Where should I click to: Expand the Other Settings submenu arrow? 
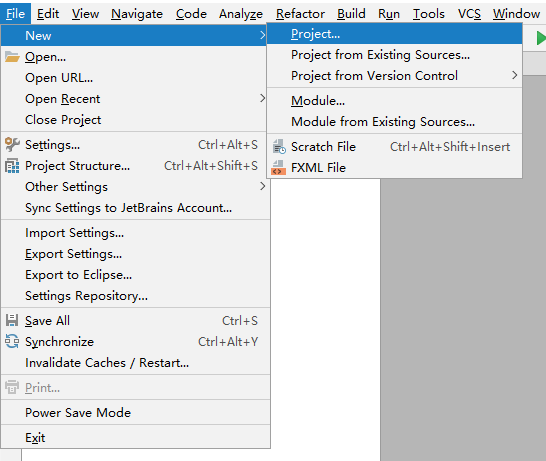pyautogui.click(x=262, y=186)
